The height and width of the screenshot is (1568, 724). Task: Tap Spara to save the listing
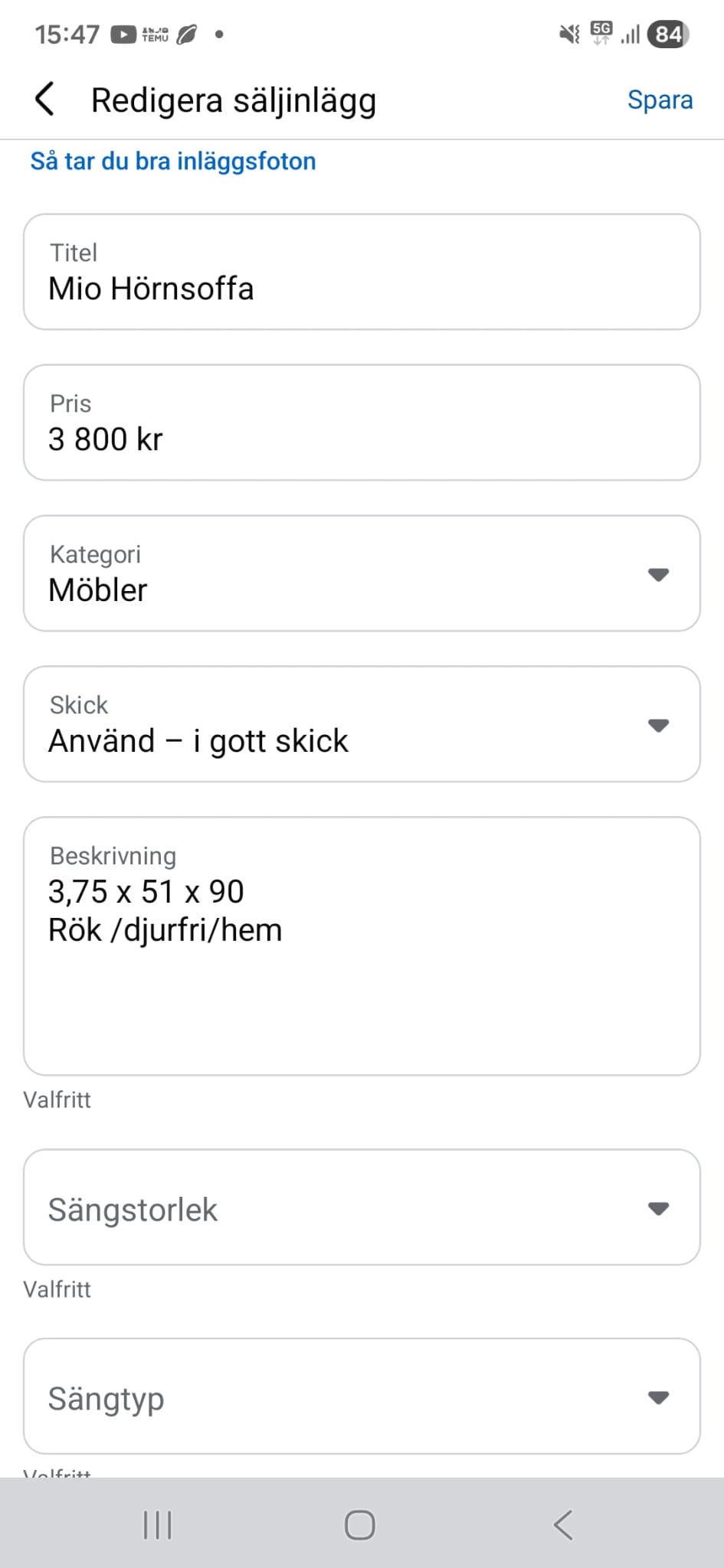[x=660, y=100]
